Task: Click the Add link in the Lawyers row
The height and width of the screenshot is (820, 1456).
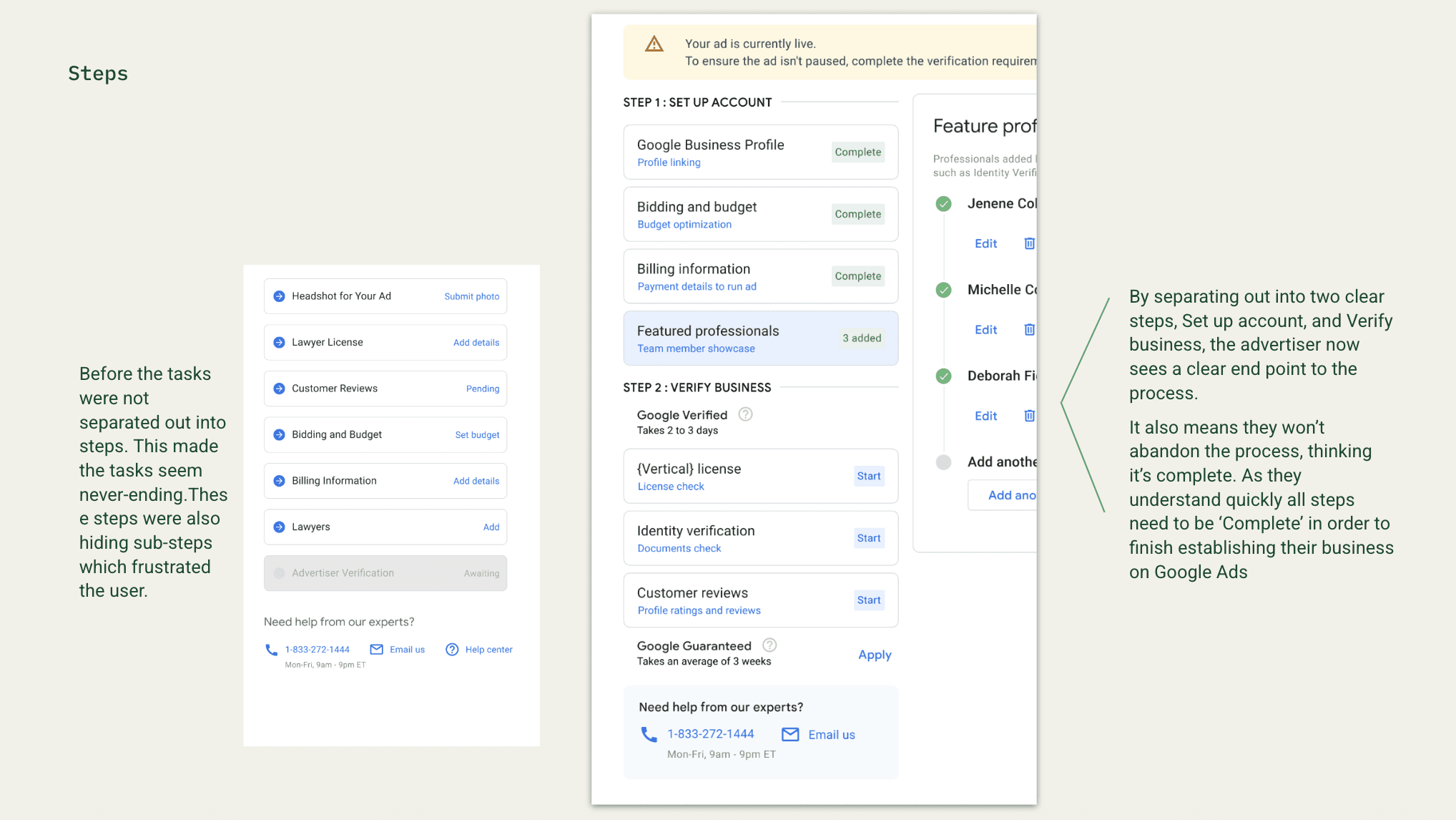Action: pyautogui.click(x=491, y=527)
